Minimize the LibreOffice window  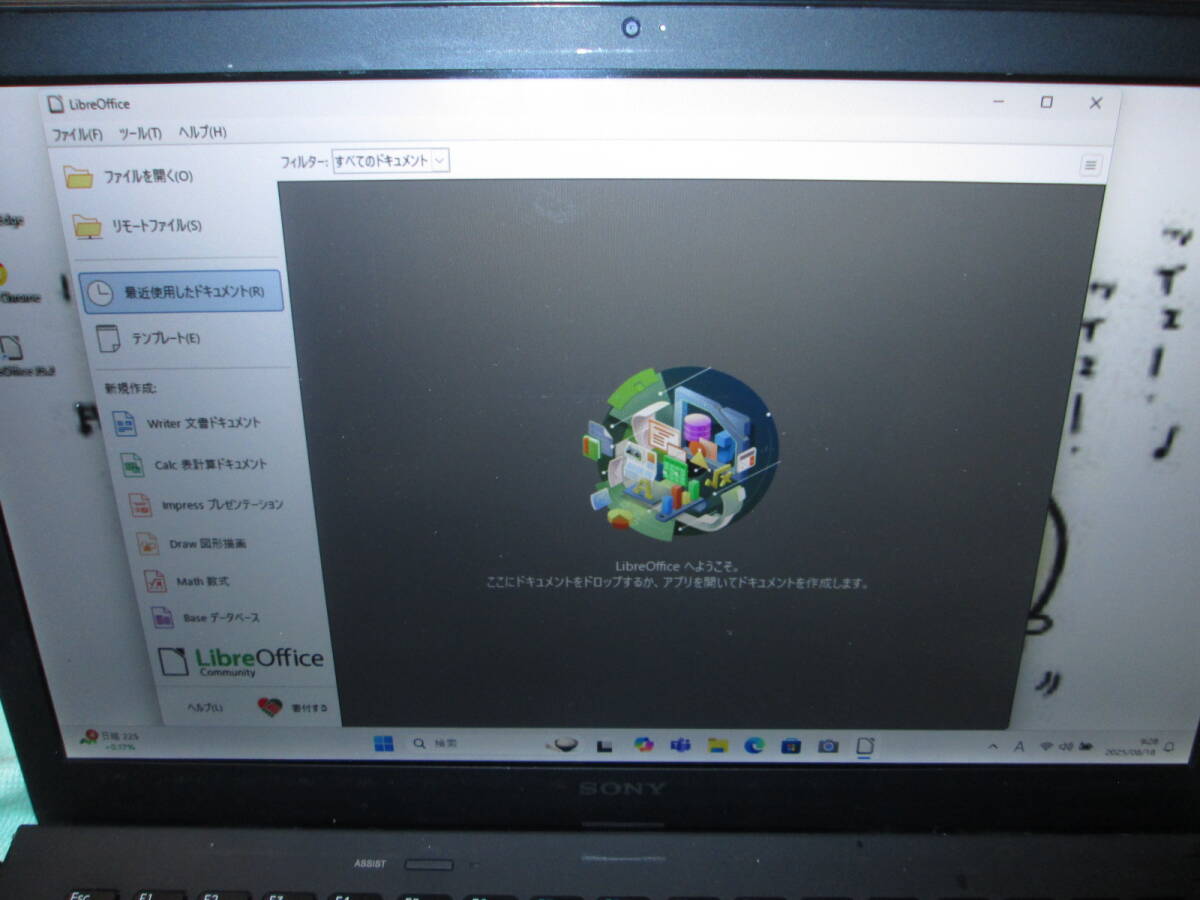pos(998,102)
